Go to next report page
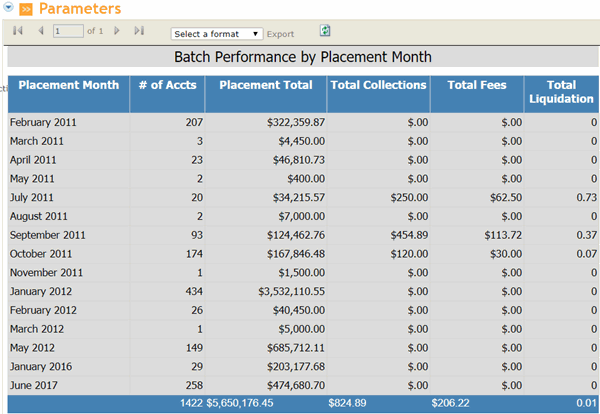Image resolution: width=600 pixels, height=414 pixels. tap(117, 32)
